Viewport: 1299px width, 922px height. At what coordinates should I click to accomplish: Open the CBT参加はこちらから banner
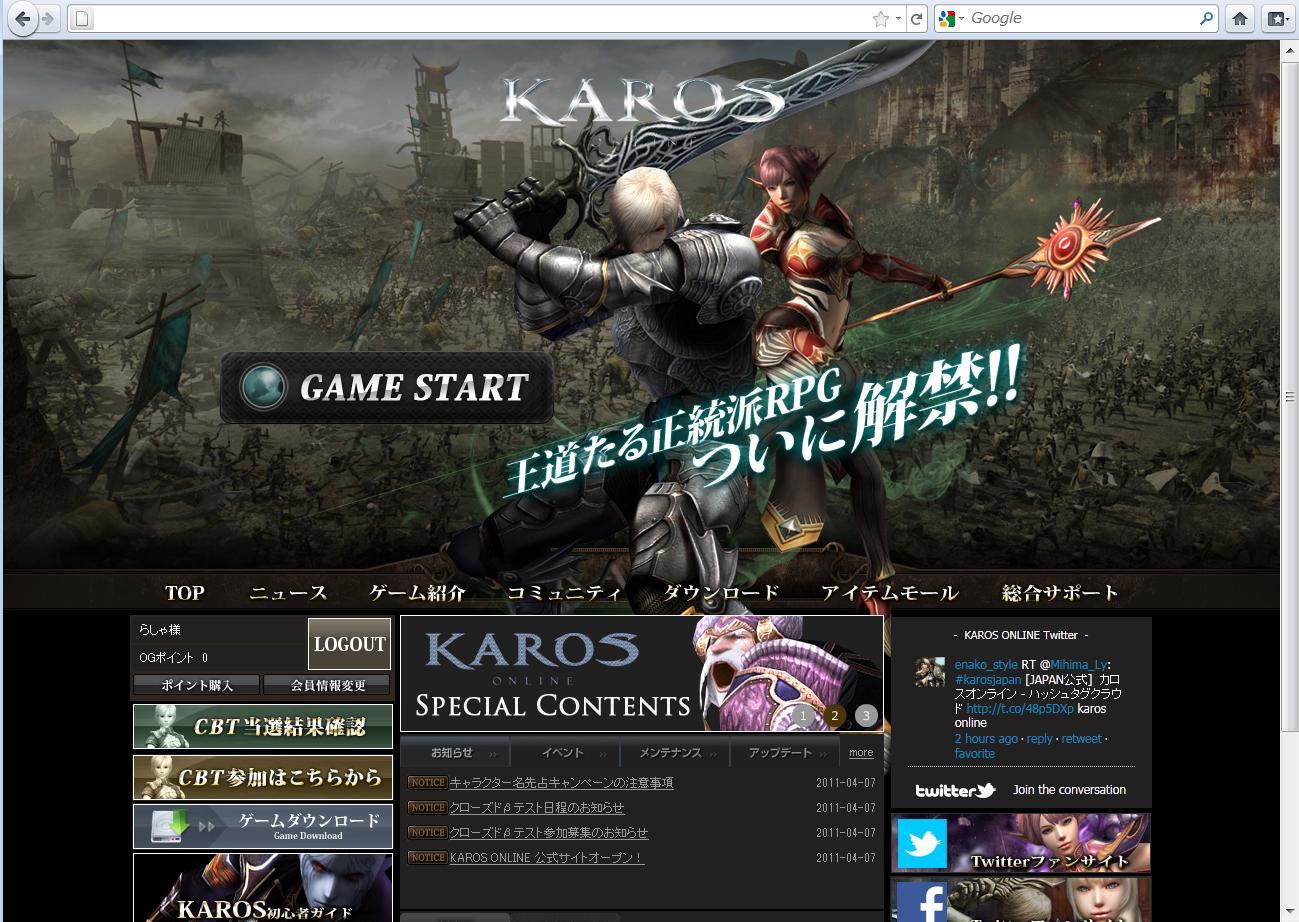coord(263,777)
